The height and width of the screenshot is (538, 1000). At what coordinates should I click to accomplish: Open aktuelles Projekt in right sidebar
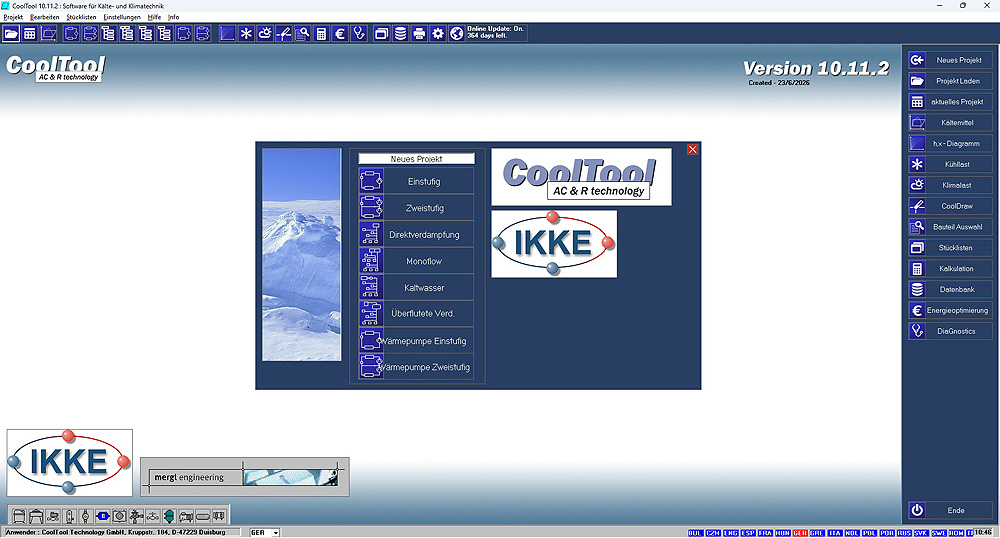tap(950, 102)
